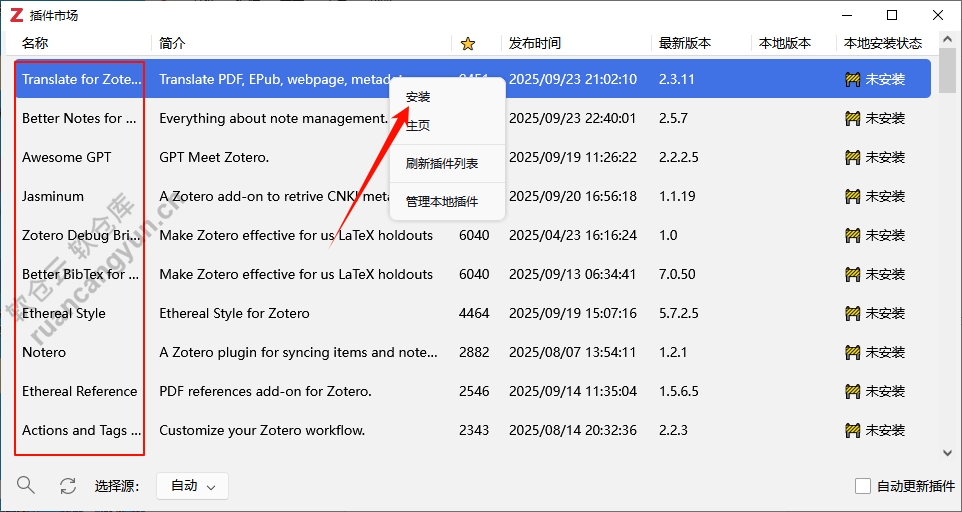The height and width of the screenshot is (512, 962).
Task: Click the Customize your Zotero workflow description
Action: coord(262,430)
